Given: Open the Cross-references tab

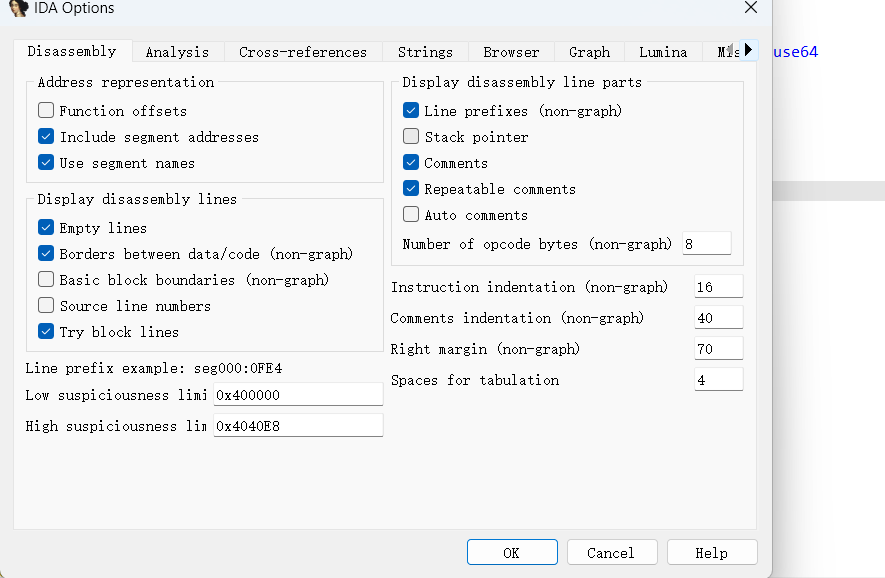Looking at the screenshot, I should [x=302, y=52].
